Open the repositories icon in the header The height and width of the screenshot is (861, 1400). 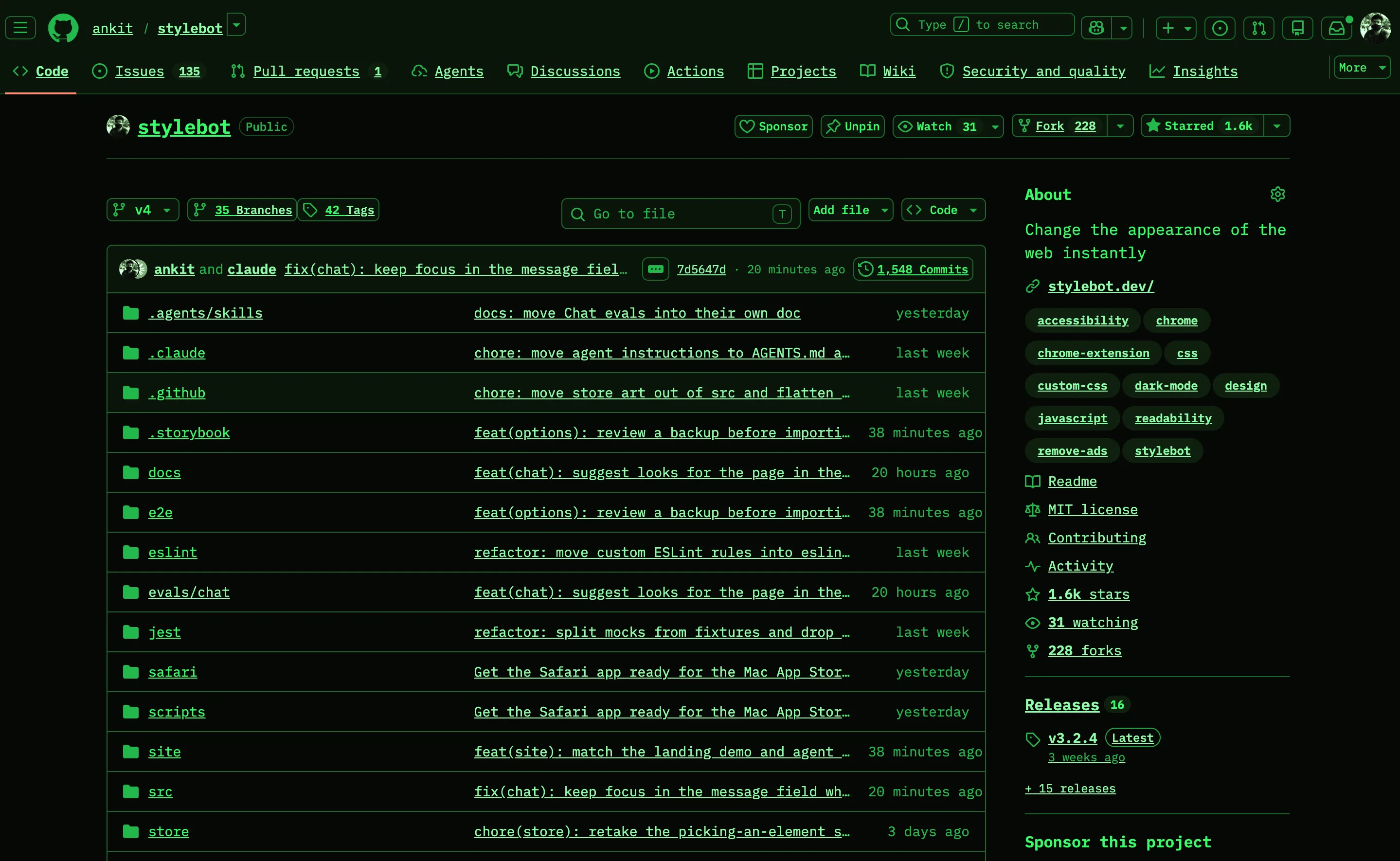[1297, 28]
